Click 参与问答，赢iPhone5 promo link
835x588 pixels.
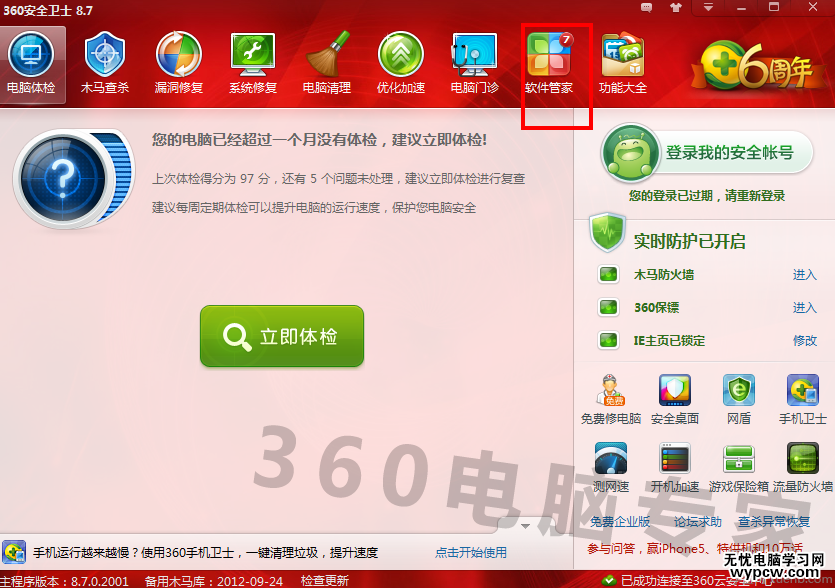coord(695,548)
